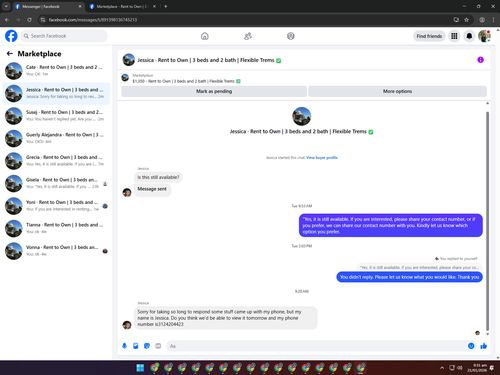Screen dimensions: 500x375
Task: Click the attach photo icon
Action: coord(136,346)
